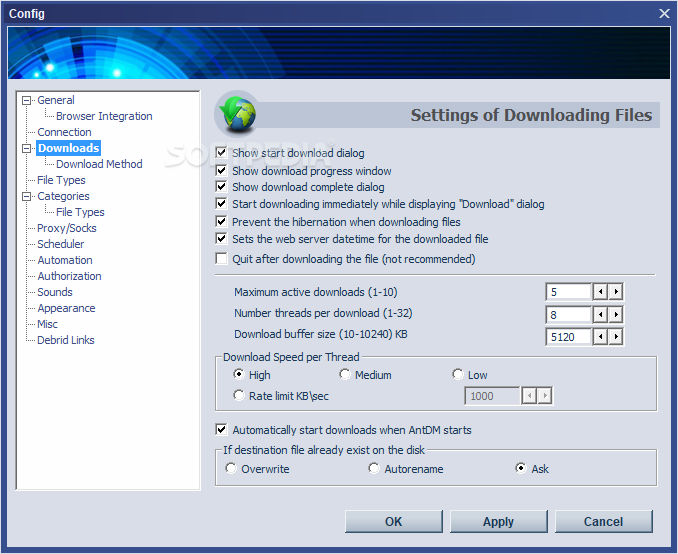The width and height of the screenshot is (678, 554).
Task: Open Scheduler settings page
Action: point(61,244)
